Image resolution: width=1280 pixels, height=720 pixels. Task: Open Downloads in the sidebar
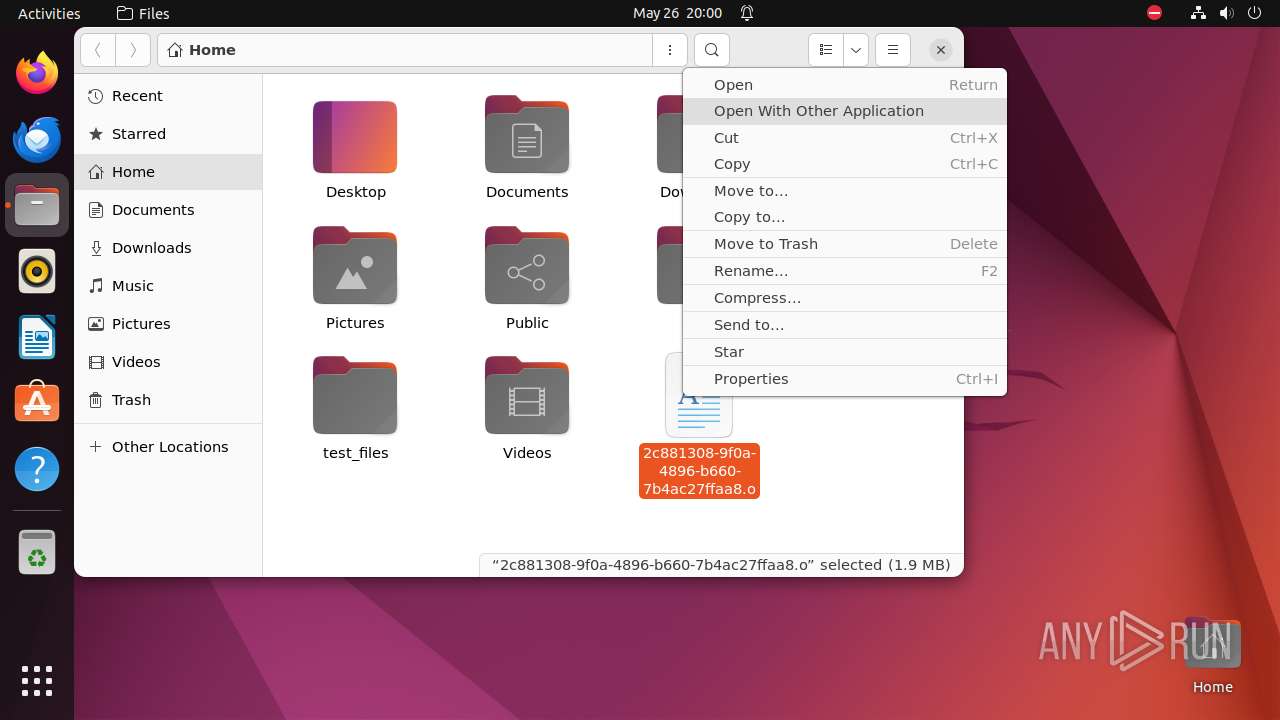[168, 248]
